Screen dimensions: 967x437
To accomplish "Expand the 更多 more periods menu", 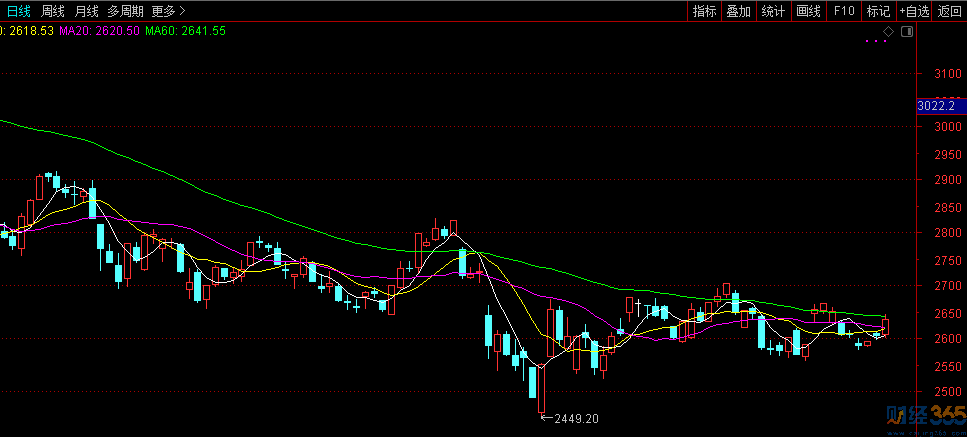I will (168, 11).
